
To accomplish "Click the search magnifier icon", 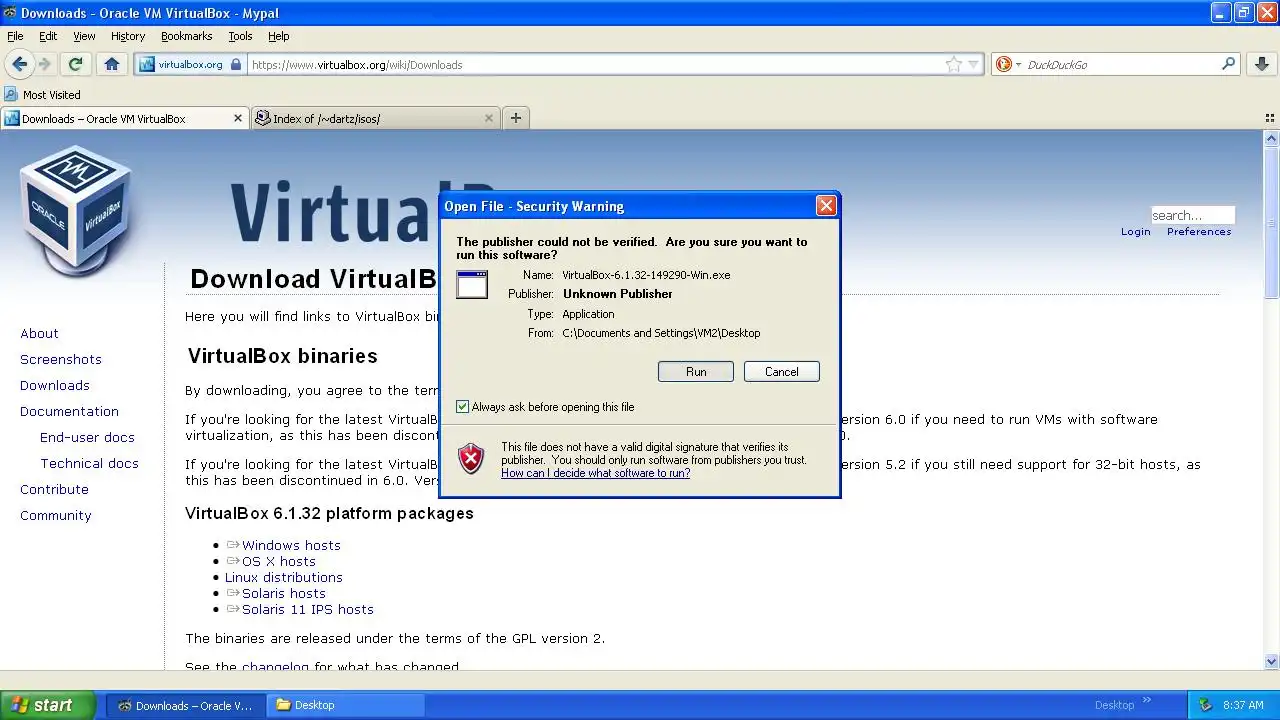I will pyautogui.click(x=1229, y=64).
